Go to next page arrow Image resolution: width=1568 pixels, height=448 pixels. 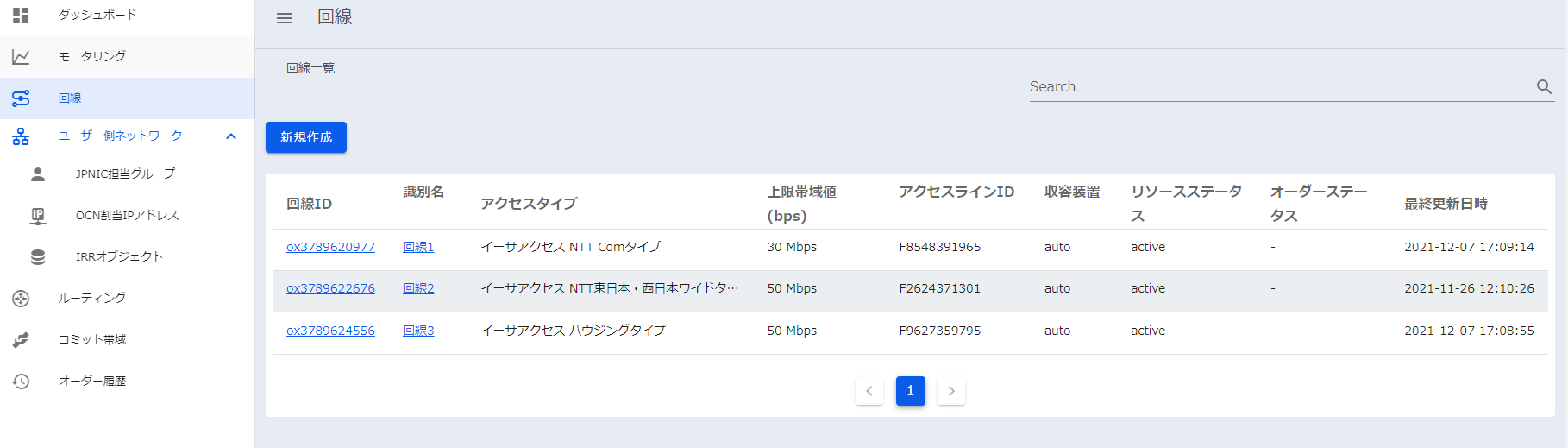pos(951,391)
